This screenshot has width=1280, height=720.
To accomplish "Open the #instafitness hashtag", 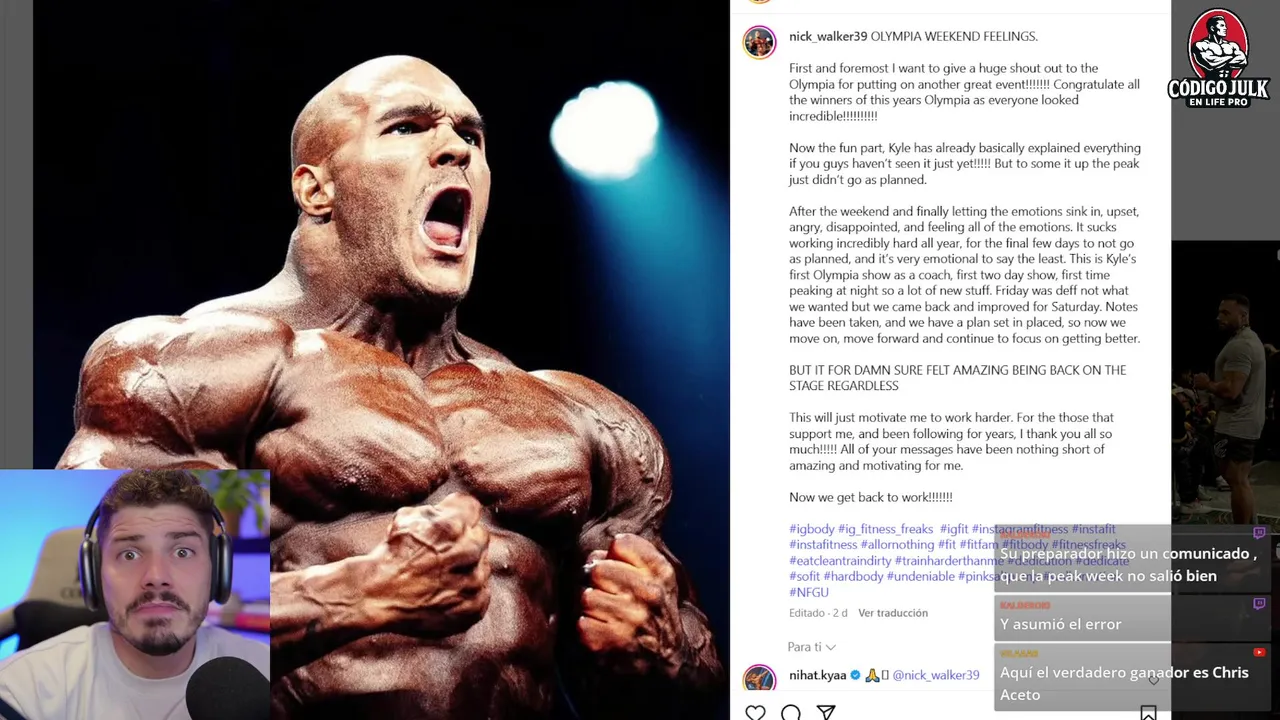I will pos(823,545).
